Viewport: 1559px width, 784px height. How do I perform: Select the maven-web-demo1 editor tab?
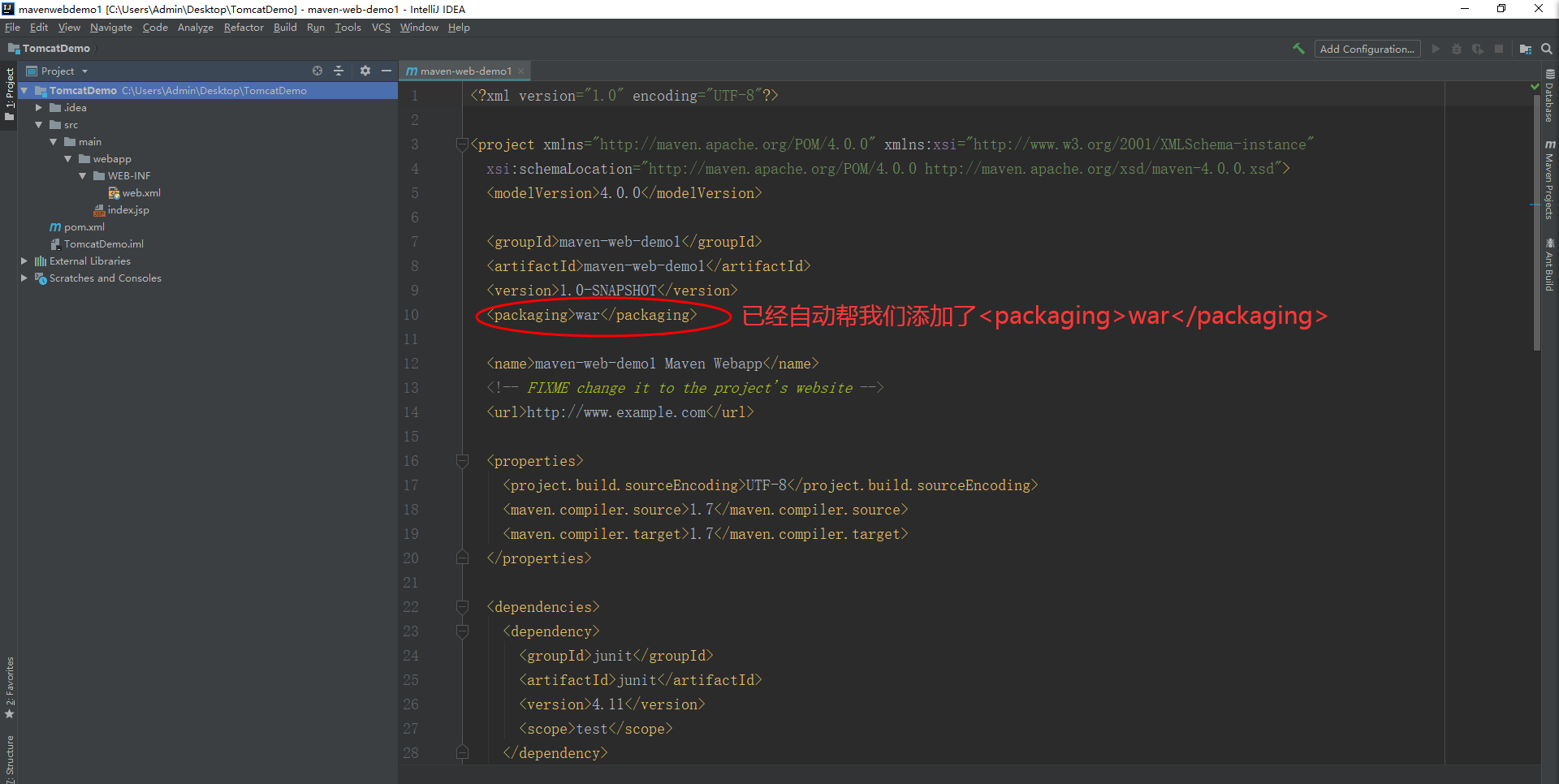pyautogui.click(x=464, y=71)
